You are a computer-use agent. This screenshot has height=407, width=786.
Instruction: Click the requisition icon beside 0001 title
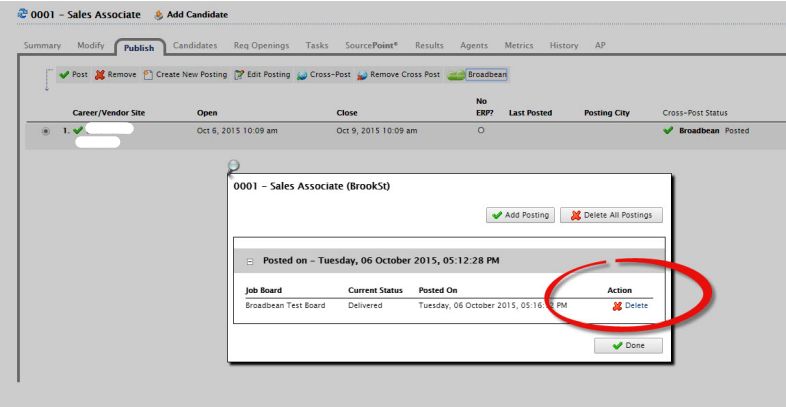pyautogui.click(x=23, y=14)
